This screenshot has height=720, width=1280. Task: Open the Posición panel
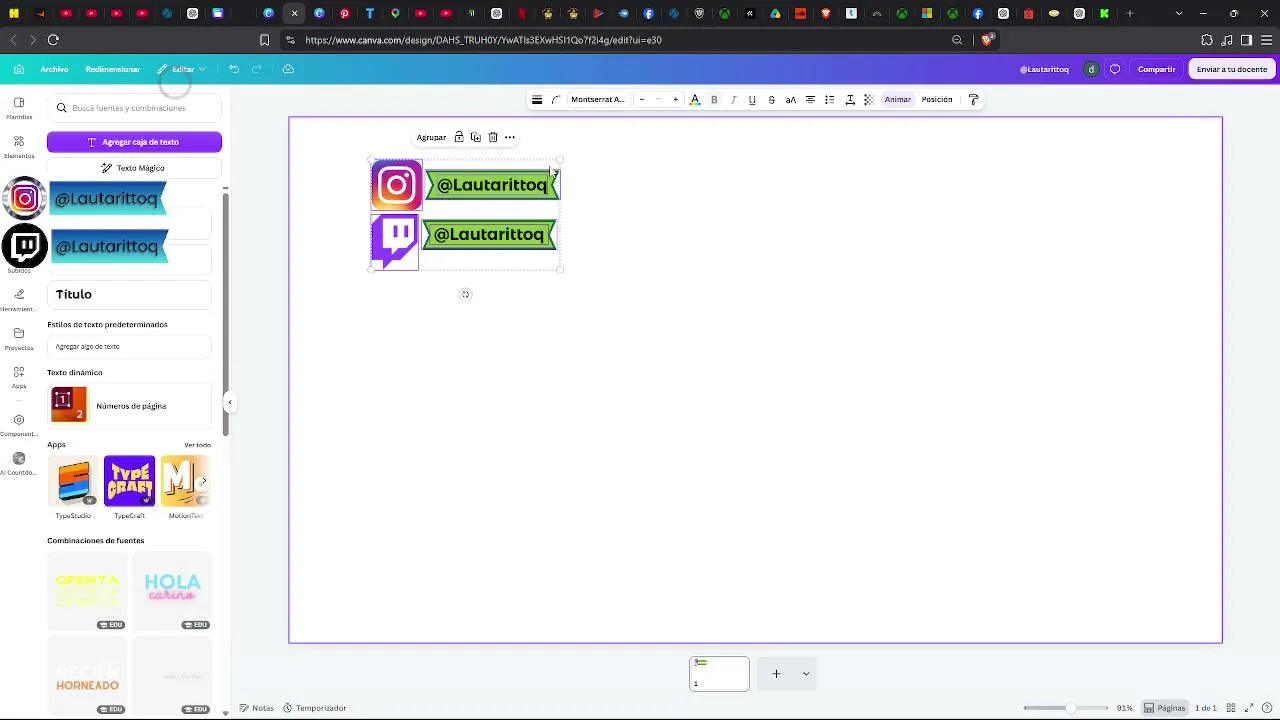[937, 100]
